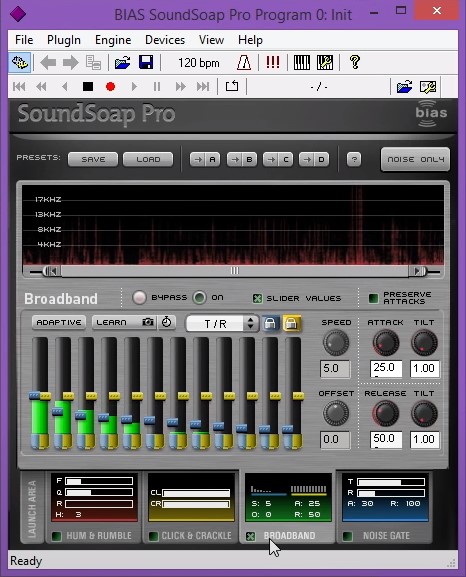Viewport: 466px width, 577px height.
Task: Toggle the Broadband module checkbox
Action: [250, 536]
